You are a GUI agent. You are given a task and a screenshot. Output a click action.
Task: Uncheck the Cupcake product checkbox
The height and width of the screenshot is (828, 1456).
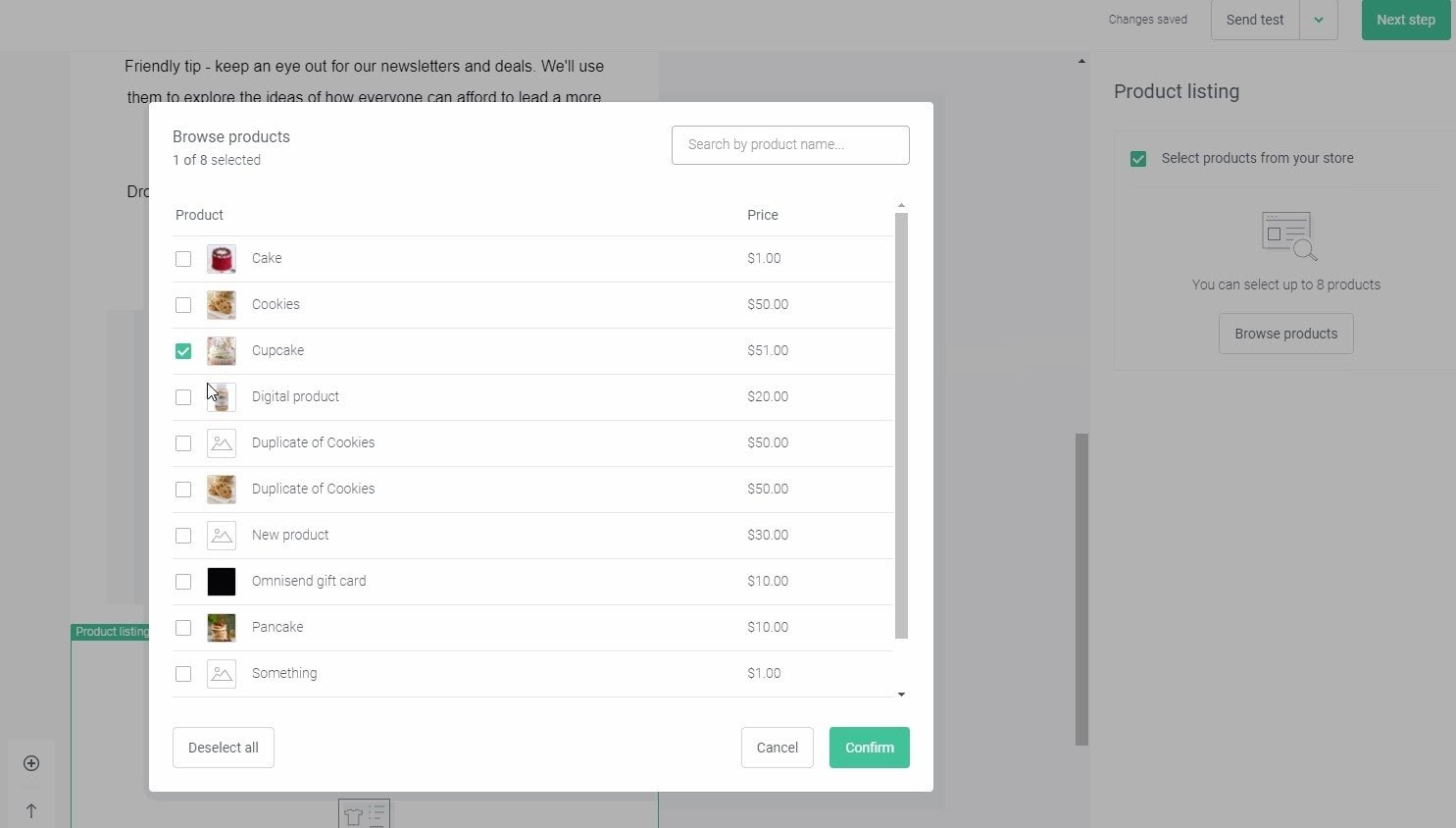[x=183, y=351]
